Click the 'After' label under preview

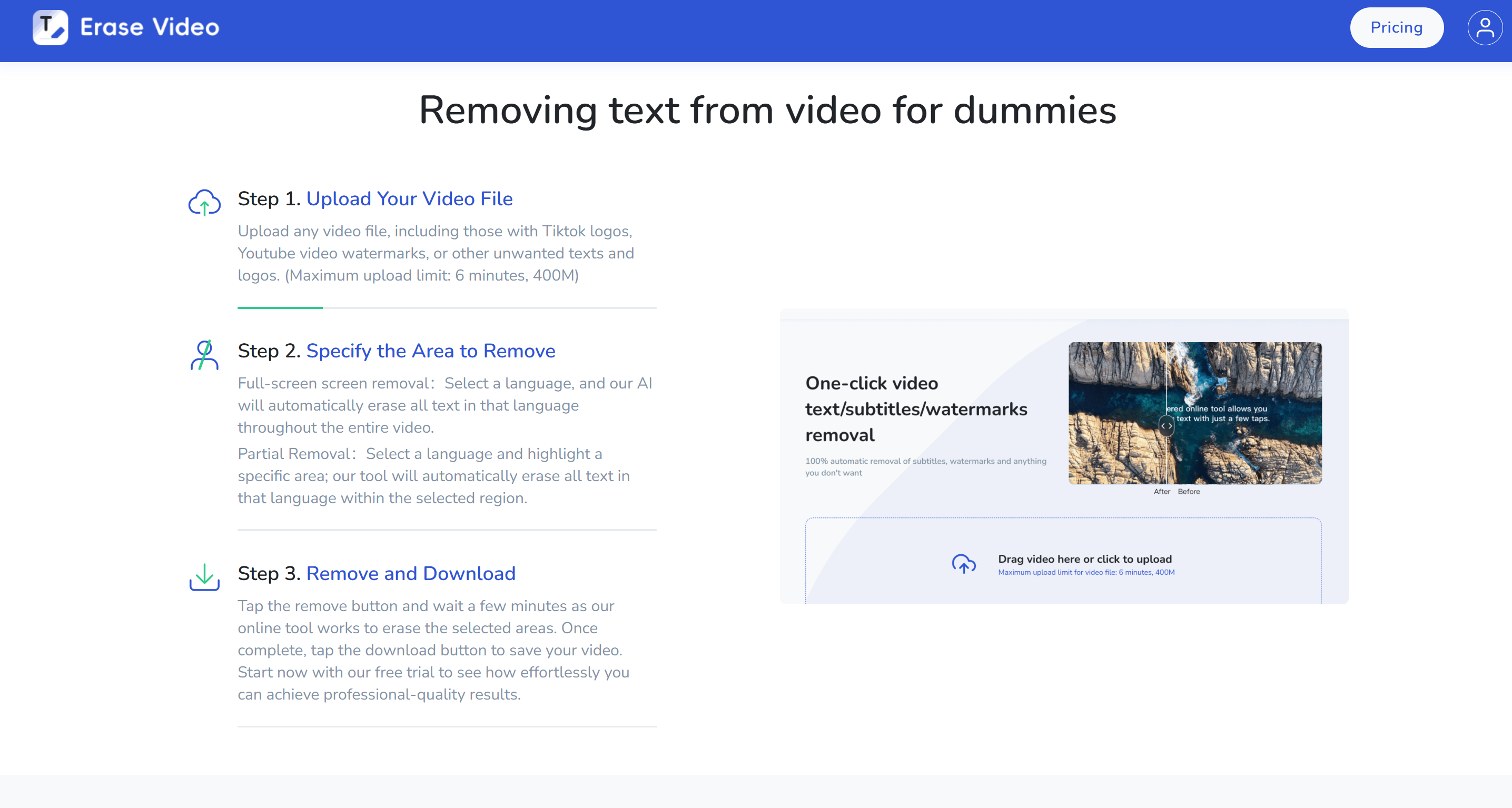(1161, 492)
